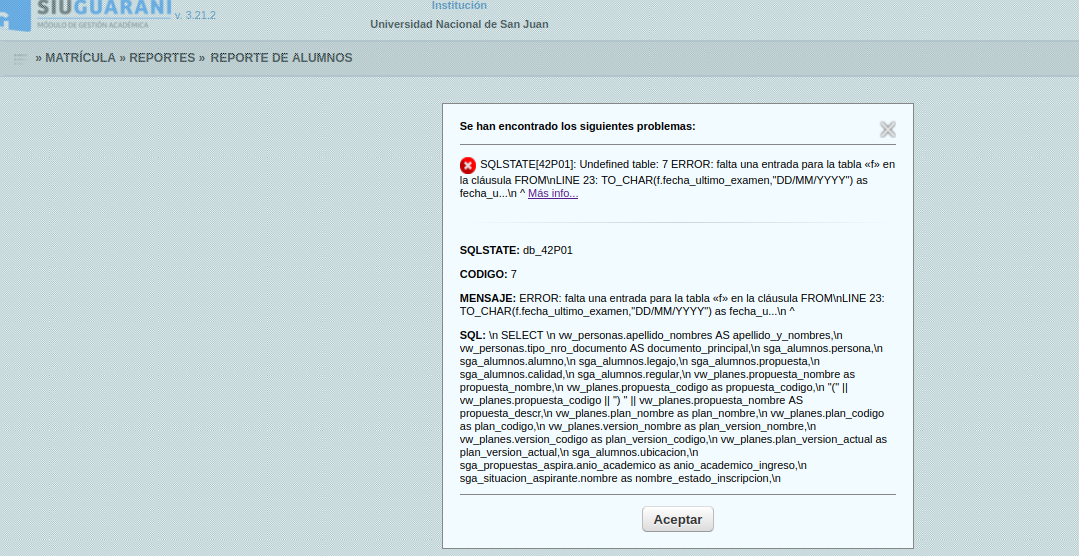The width and height of the screenshot is (1079, 556).
Task: Click the 'SQLSTATE:' label showing db_42P01
Action: pos(490,250)
